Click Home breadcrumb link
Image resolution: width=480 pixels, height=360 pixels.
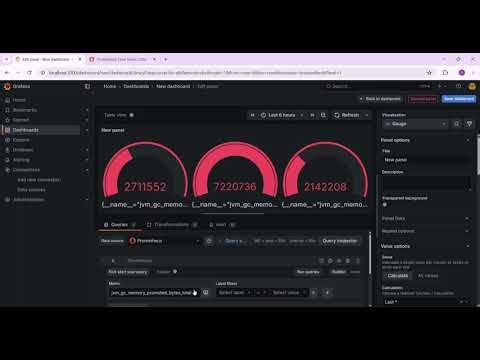pyautogui.click(x=110, y=86)
